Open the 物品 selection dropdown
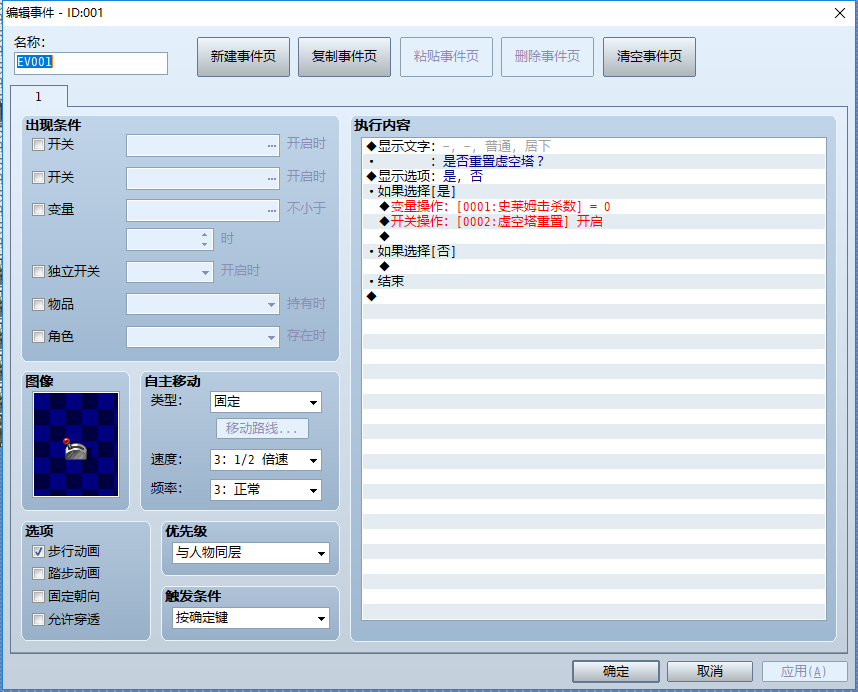The width and height of the screenshot is (858, 692). 203,304
